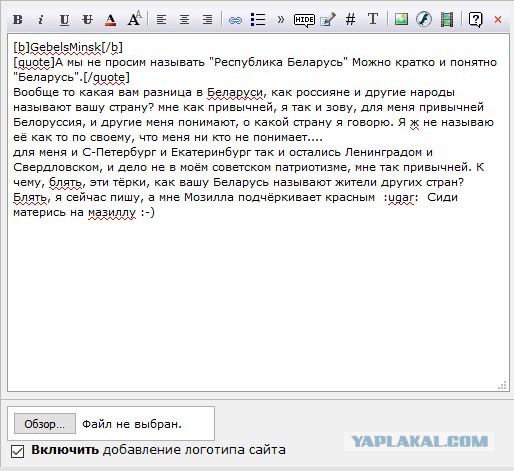The image size is (514, 471).
Task: Uncheck the Включить добавление логотипа сайта checkbox
Action: 17,451
